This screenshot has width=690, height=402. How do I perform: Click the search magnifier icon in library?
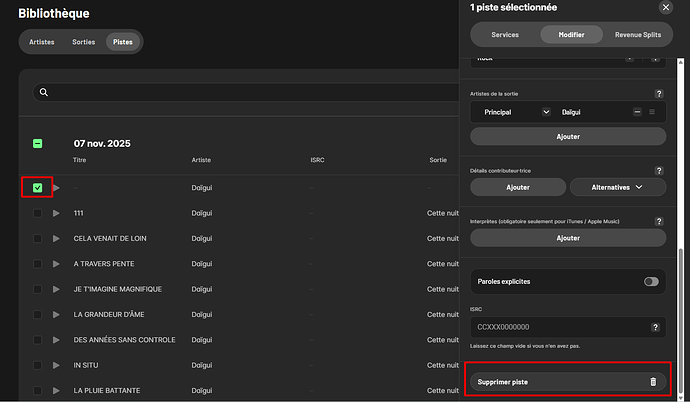click(x=43, y=92)
